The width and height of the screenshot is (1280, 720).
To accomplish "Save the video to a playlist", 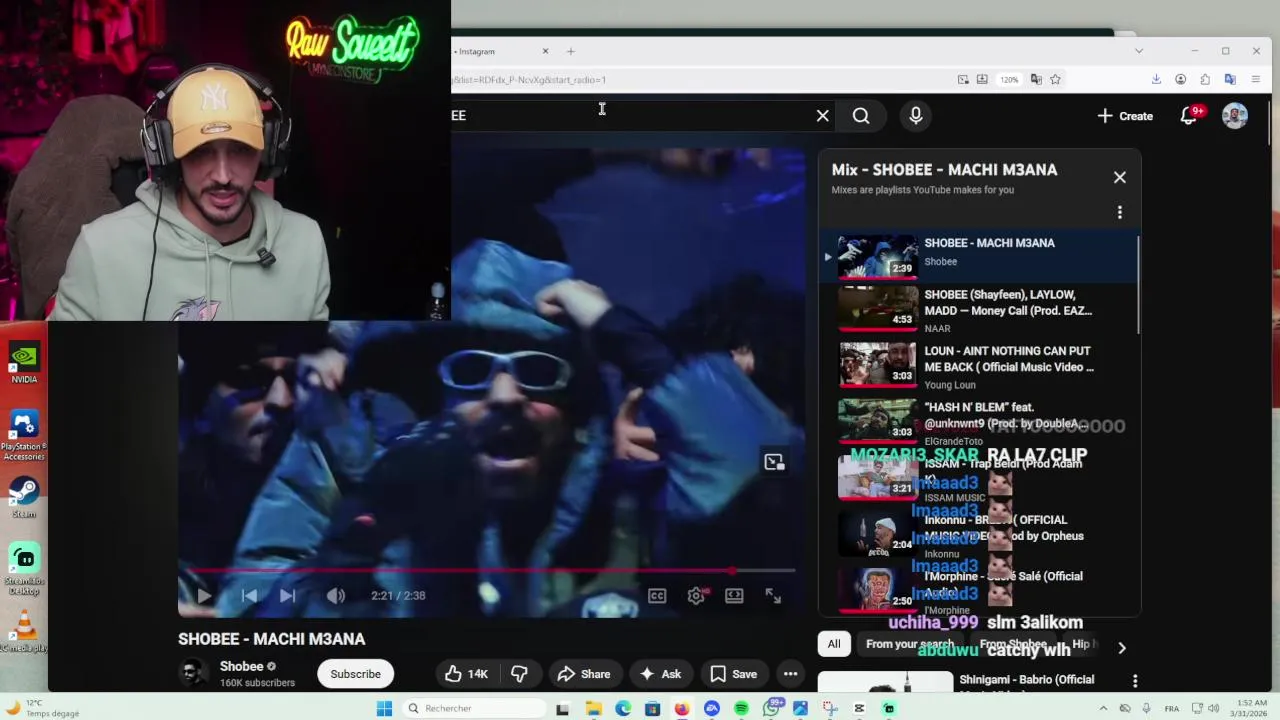I will 734,674.
